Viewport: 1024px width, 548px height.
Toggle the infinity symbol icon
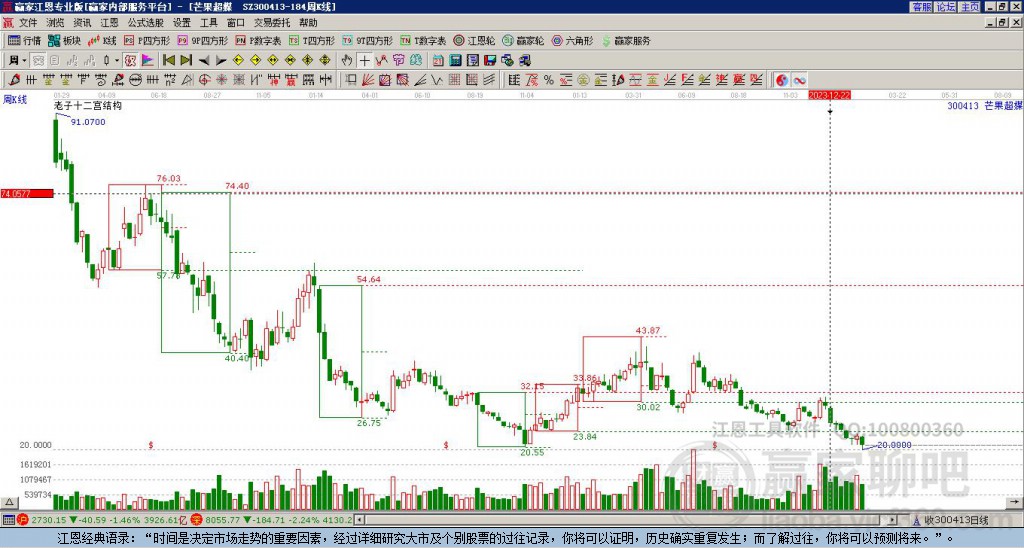pos(799,80)
